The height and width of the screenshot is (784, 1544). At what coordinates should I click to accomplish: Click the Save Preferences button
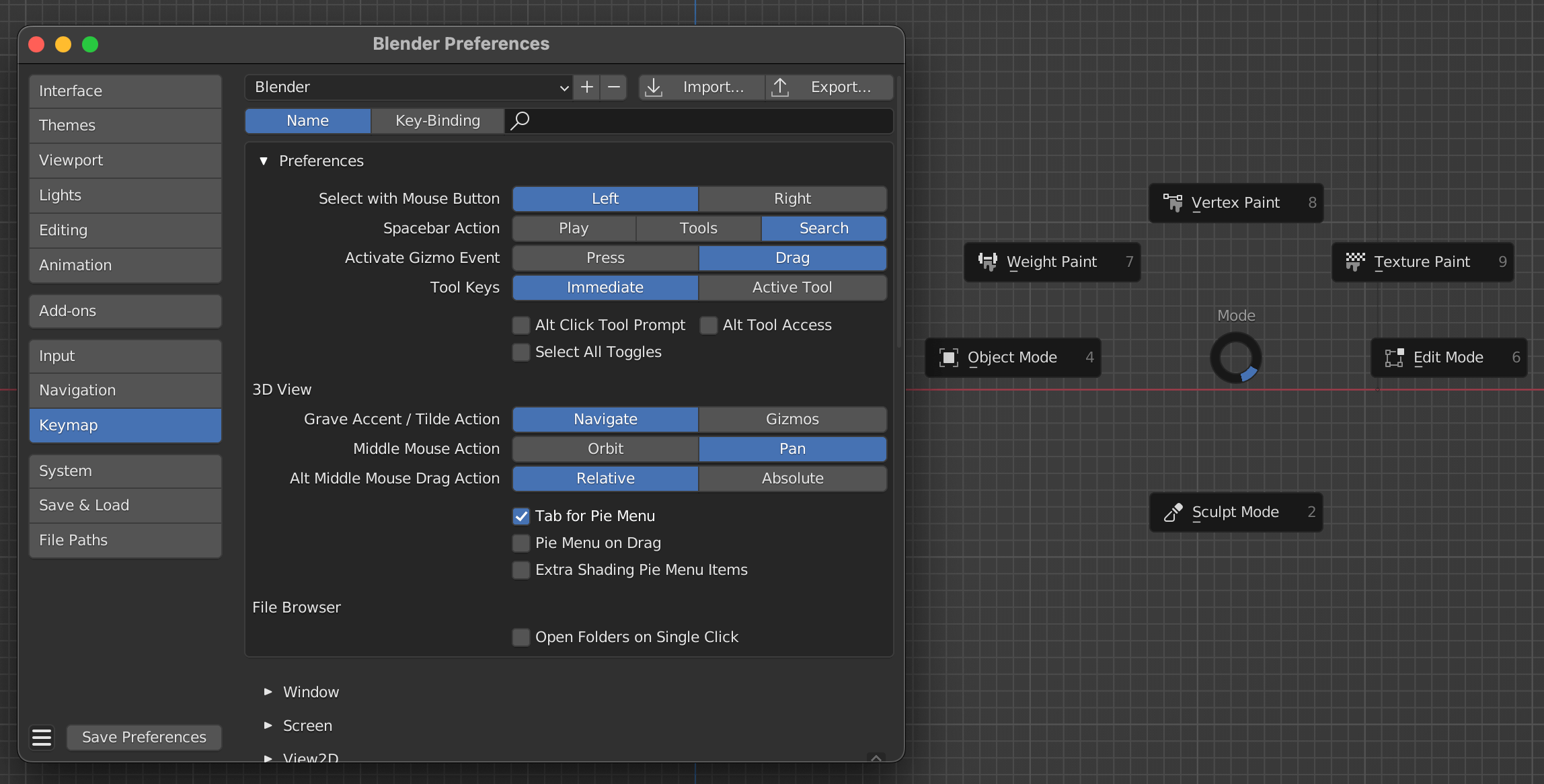pyautogui.click(x=144, y=737)
